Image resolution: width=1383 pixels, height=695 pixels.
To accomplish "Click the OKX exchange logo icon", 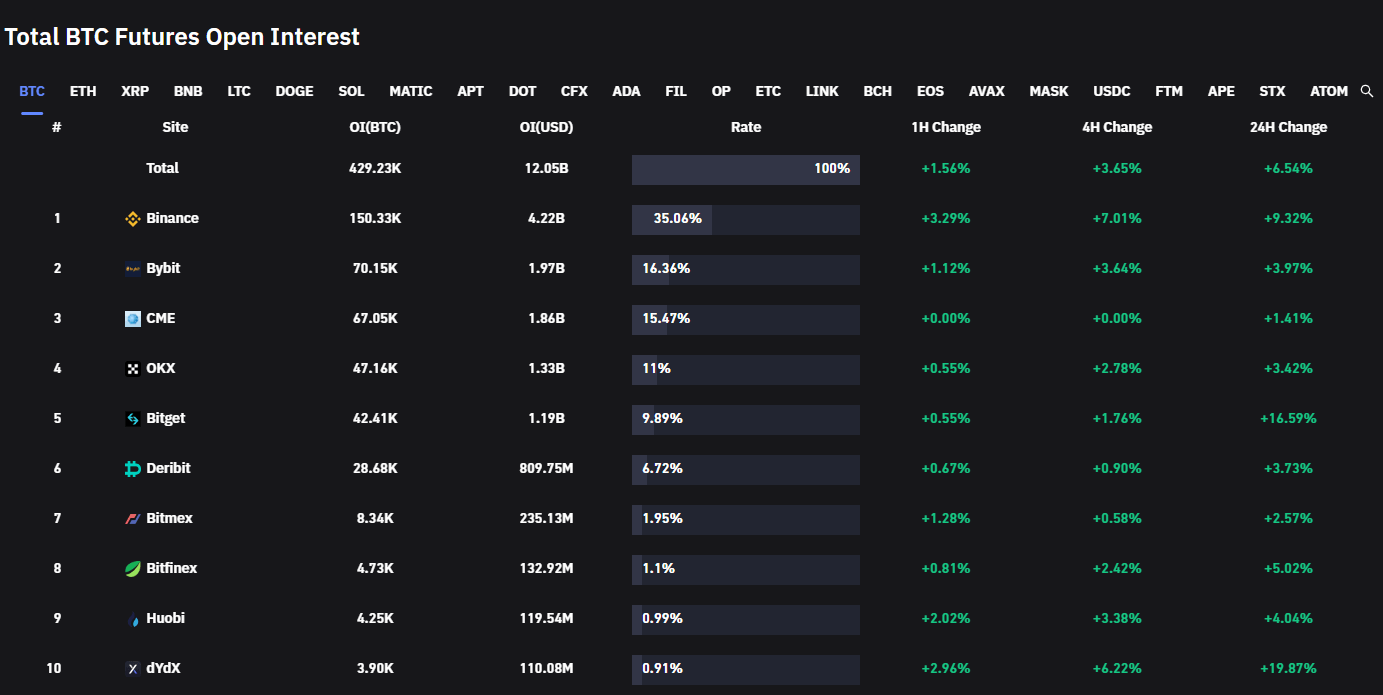I will (132, 369).
